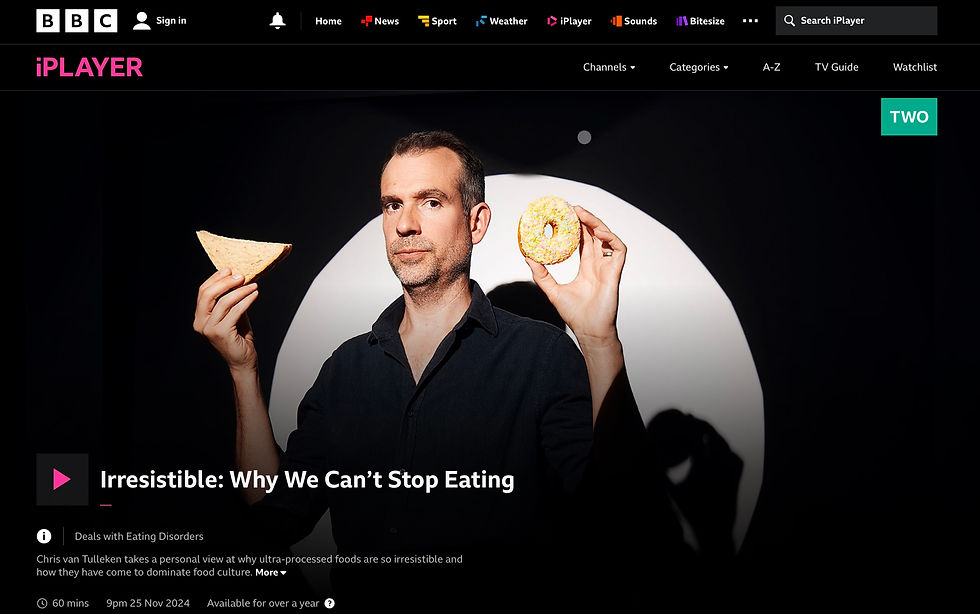Open the TV Guide
The width and height of the screenshot is (980, 614).
point(836,67)
